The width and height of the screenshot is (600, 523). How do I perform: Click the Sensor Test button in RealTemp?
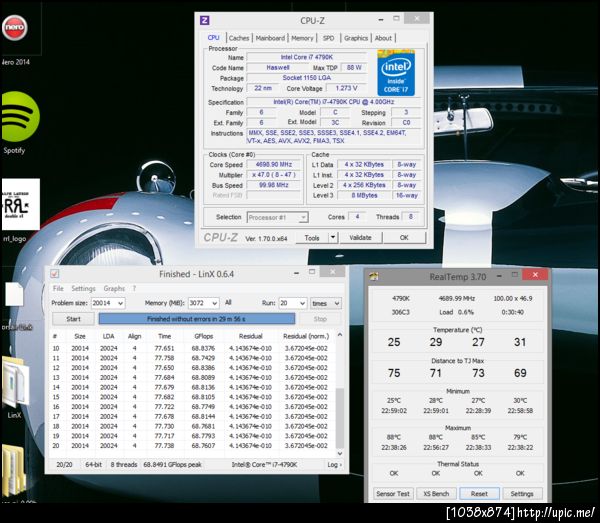click(x=393, y=494)
